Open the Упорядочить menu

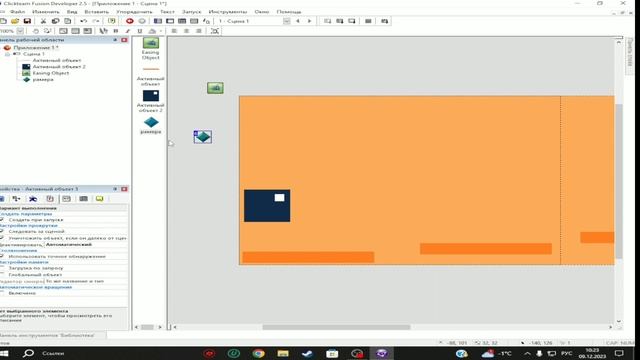click(x=134, y=12)
